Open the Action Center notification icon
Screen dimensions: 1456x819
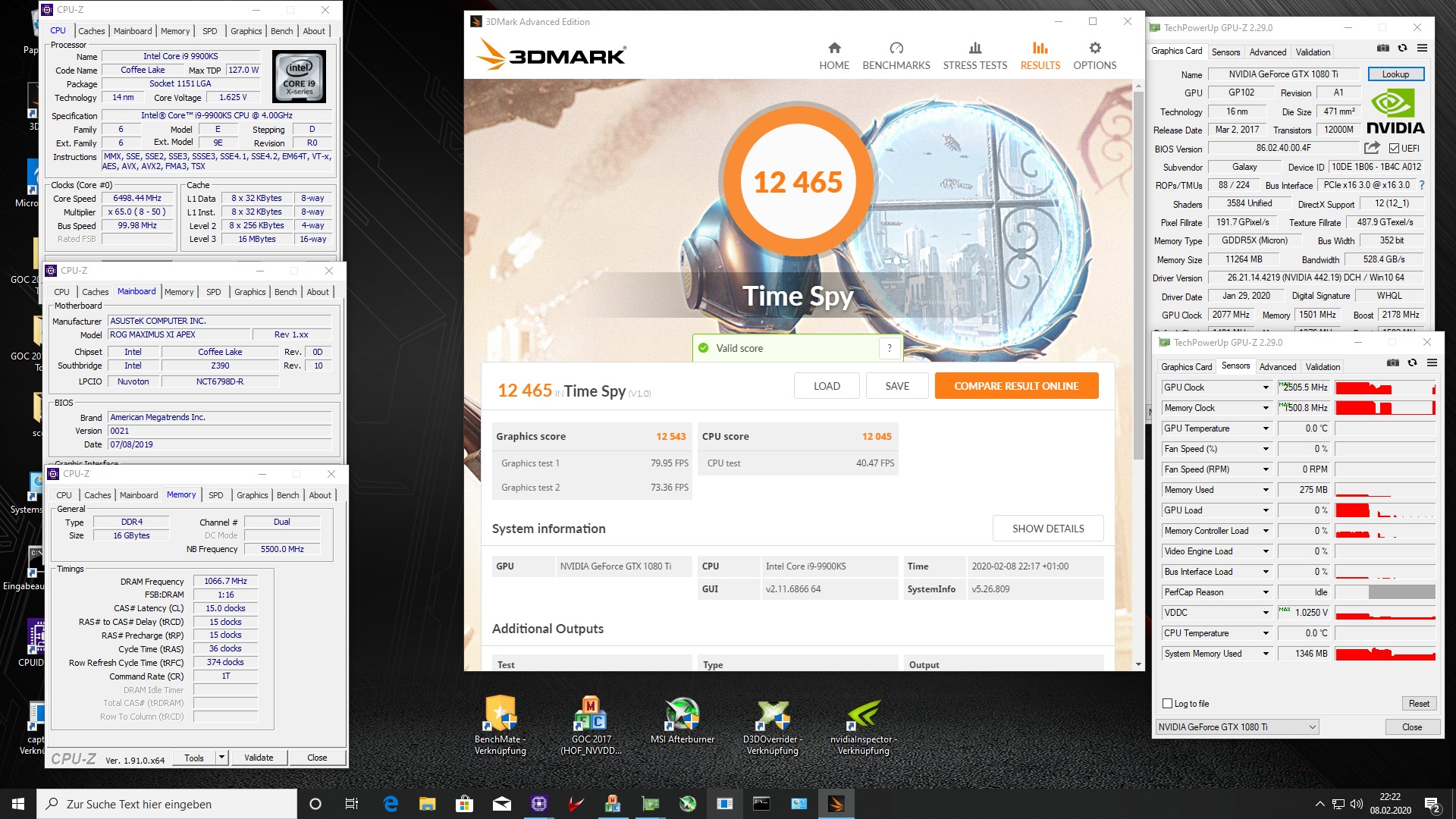(x=1432, y=804)
